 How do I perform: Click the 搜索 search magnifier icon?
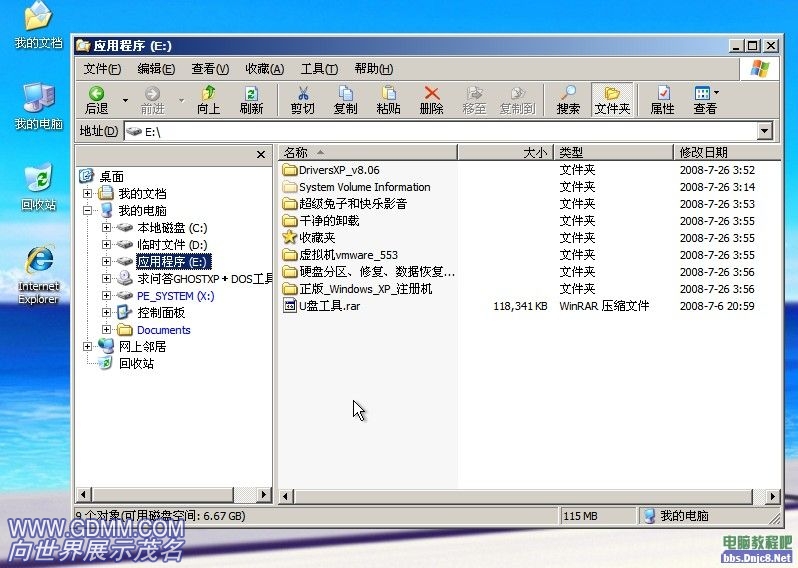(568, 93)
